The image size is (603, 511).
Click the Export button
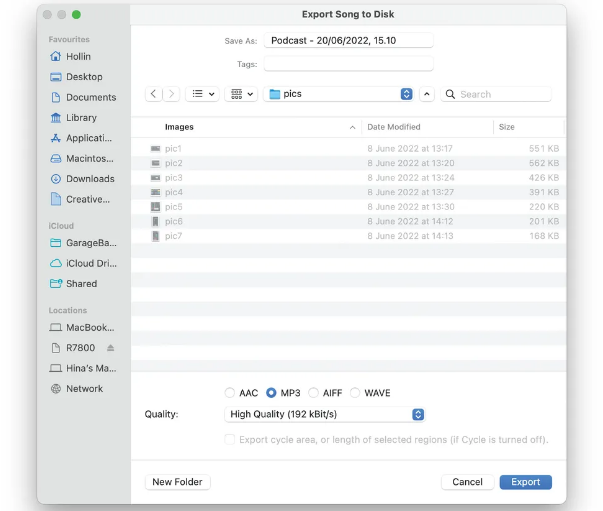click(525, 482)
